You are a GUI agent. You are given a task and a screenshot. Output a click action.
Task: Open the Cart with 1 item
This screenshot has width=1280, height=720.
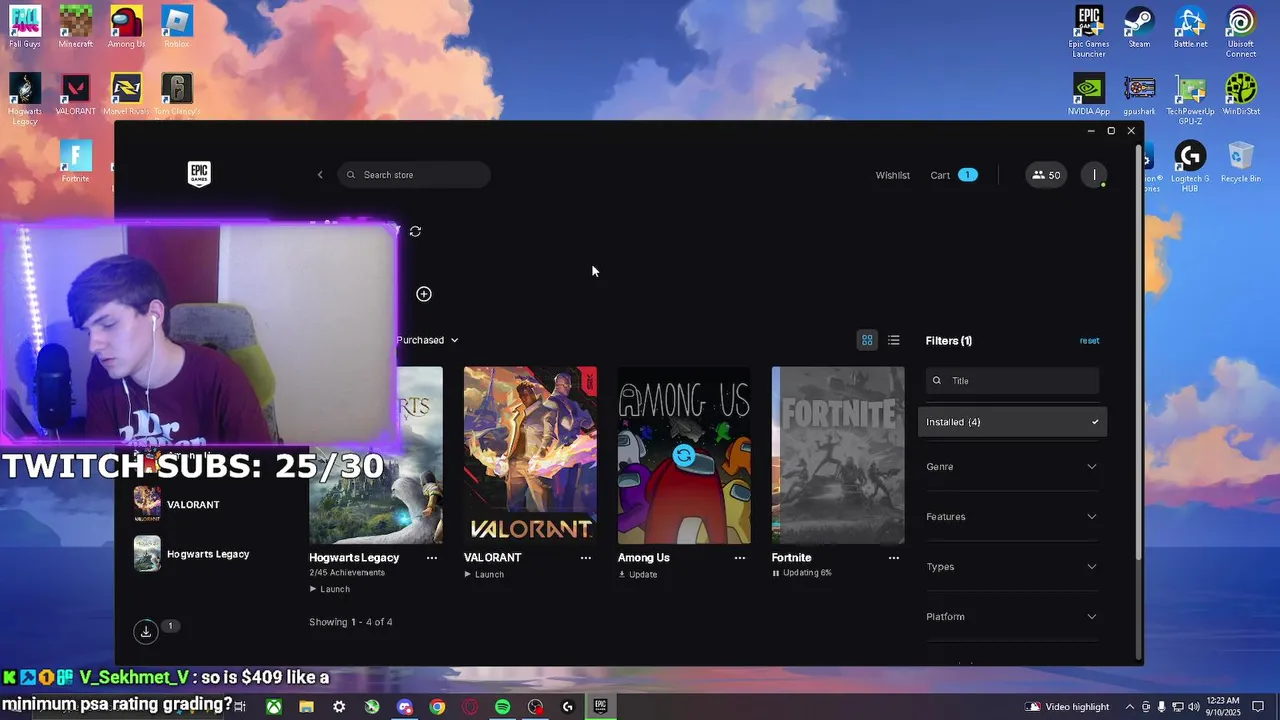pos(954,175)
